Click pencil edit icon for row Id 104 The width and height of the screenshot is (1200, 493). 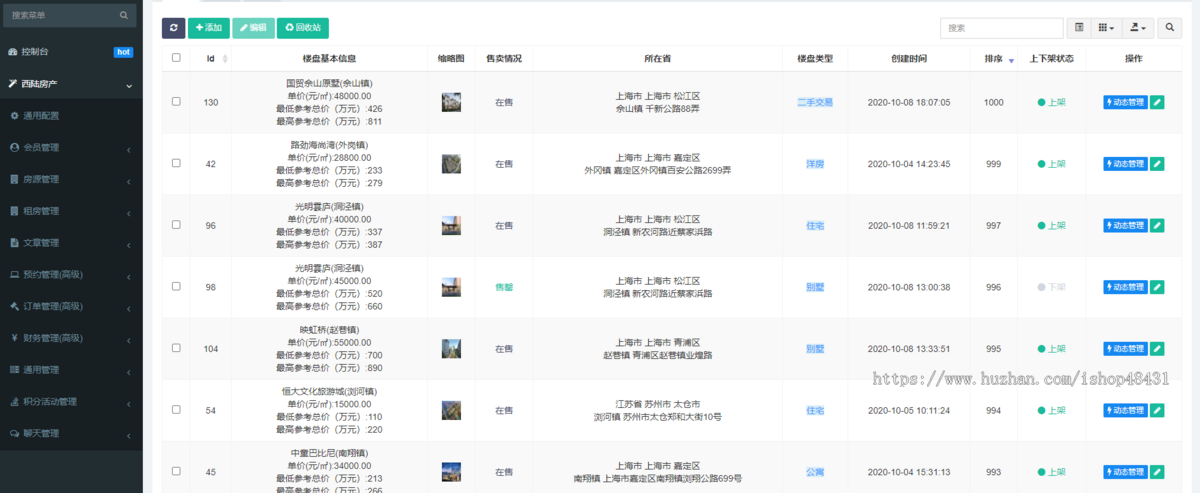(1157, 348)
